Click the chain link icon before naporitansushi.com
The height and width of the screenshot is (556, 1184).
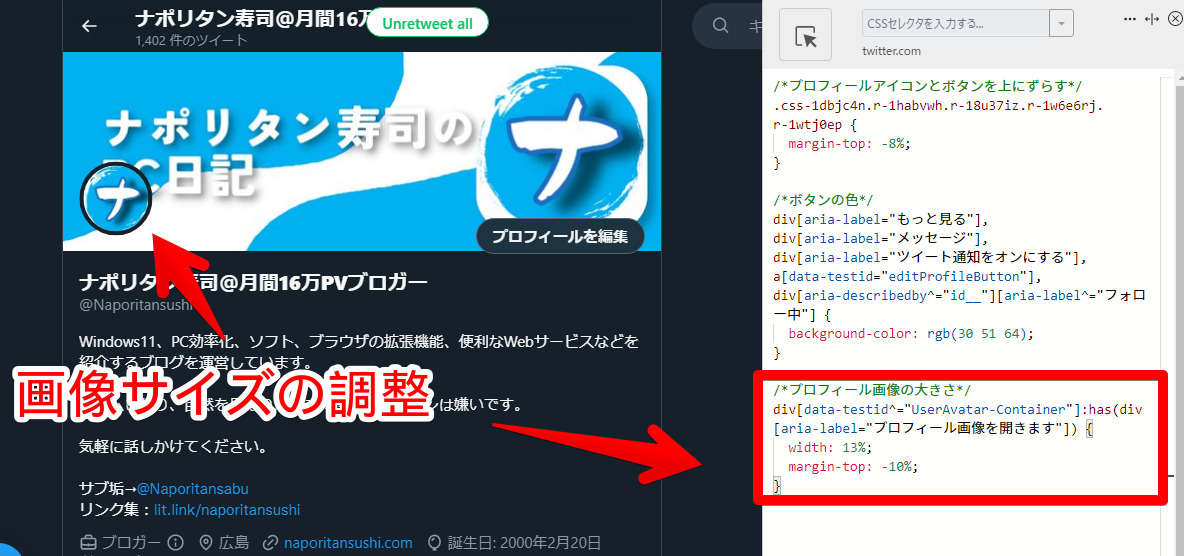[x=270, y=542]
